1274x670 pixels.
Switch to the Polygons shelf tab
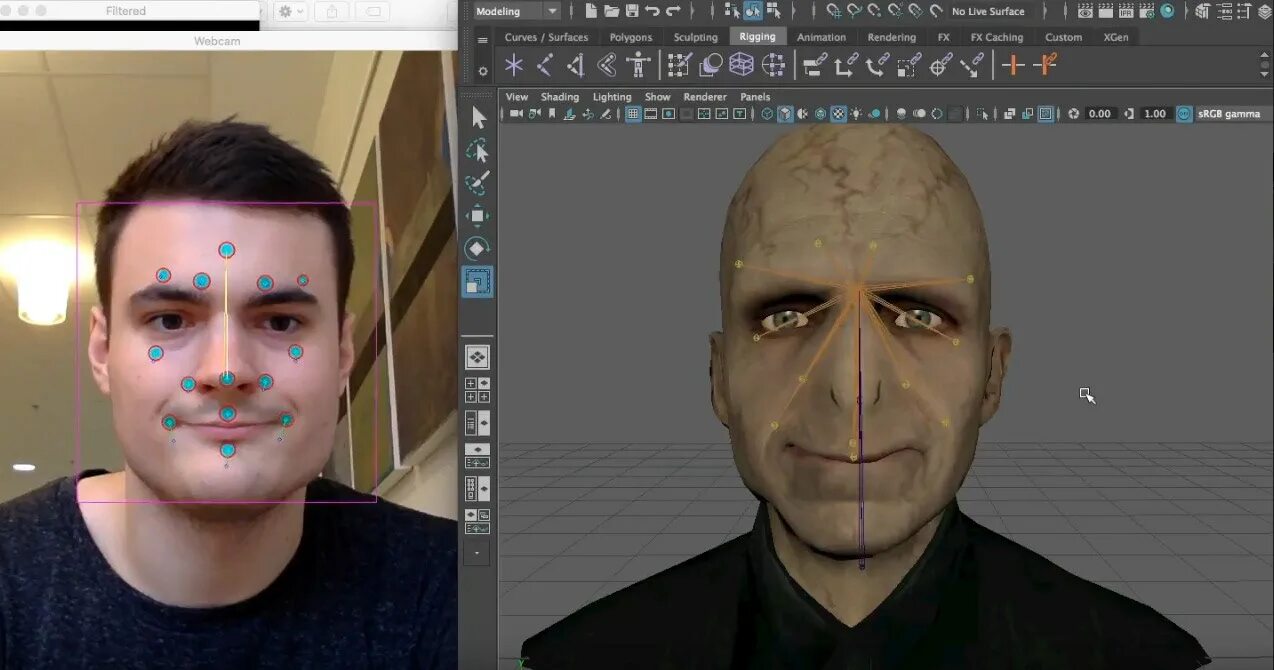pyautogui.click(x=631, y=37)
